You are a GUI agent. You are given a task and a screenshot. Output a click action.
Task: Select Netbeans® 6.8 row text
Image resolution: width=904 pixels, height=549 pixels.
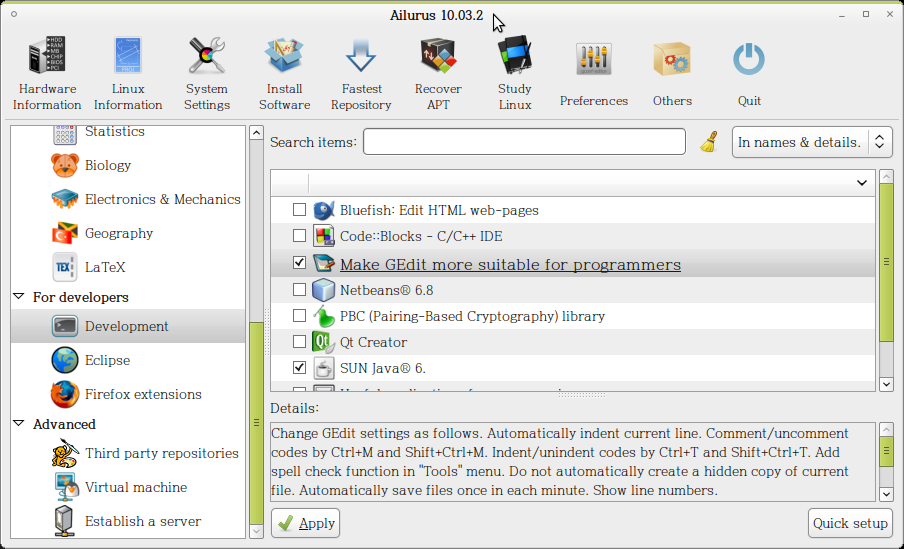386,290
